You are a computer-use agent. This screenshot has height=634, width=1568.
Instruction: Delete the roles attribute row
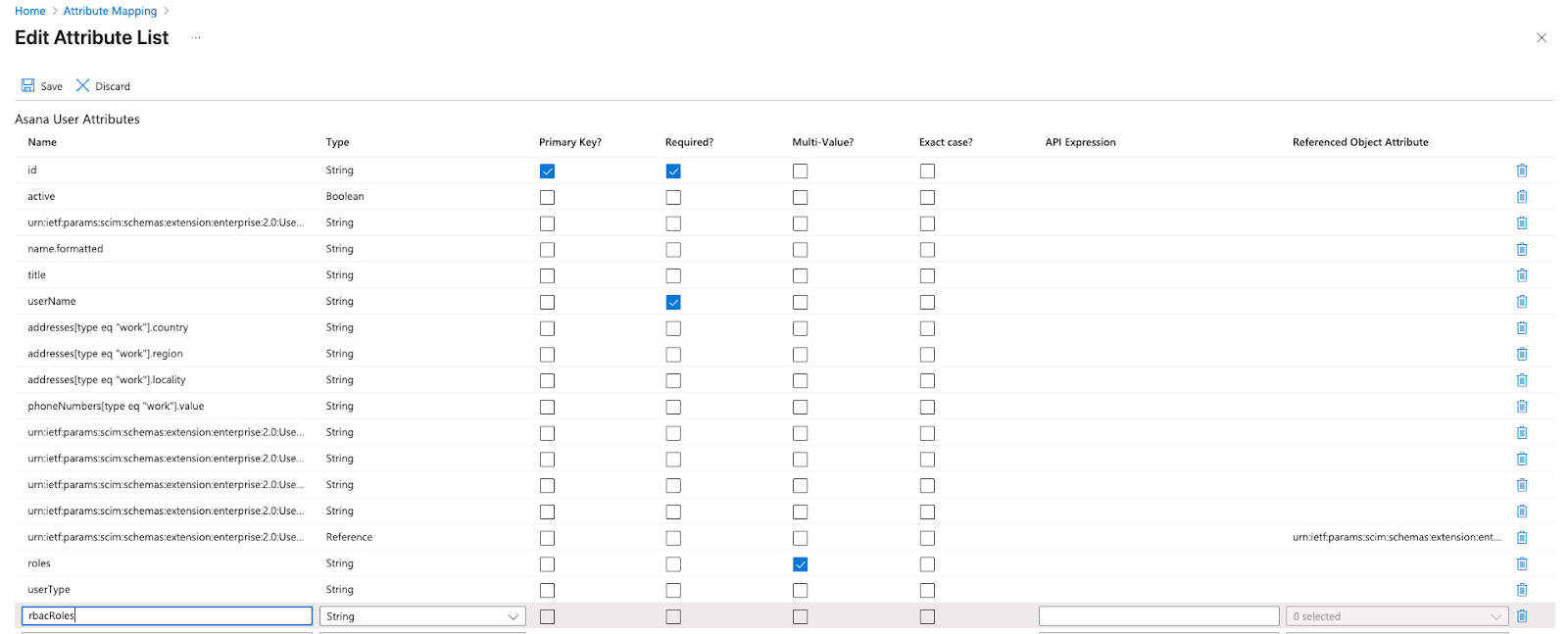click(1522, 563)
